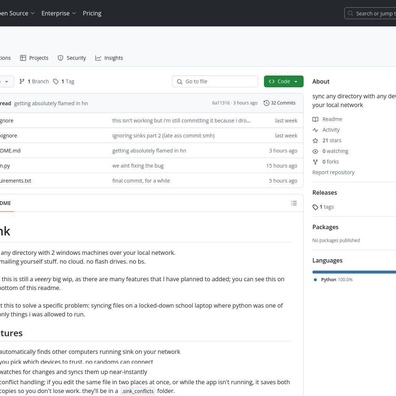The height and width of the screenshot is (396, 396).
Task: Open the Packages heading link
Action: pos(325,227)
